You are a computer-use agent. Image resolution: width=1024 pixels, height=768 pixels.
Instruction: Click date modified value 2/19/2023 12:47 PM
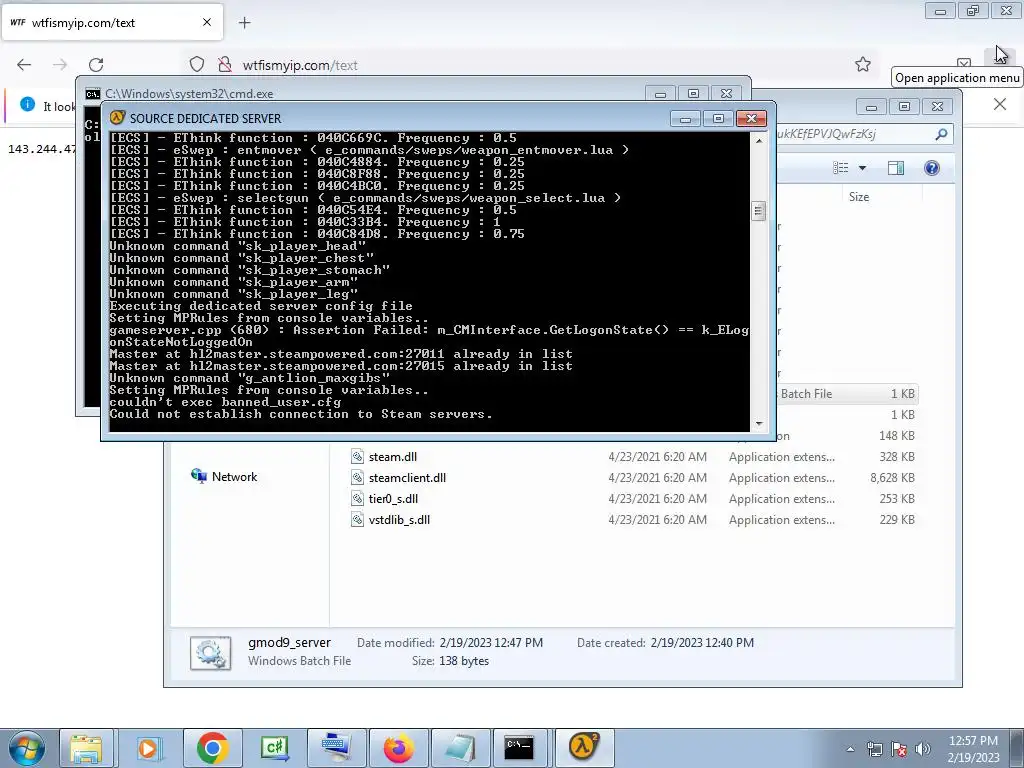click(x=491, y=643)
